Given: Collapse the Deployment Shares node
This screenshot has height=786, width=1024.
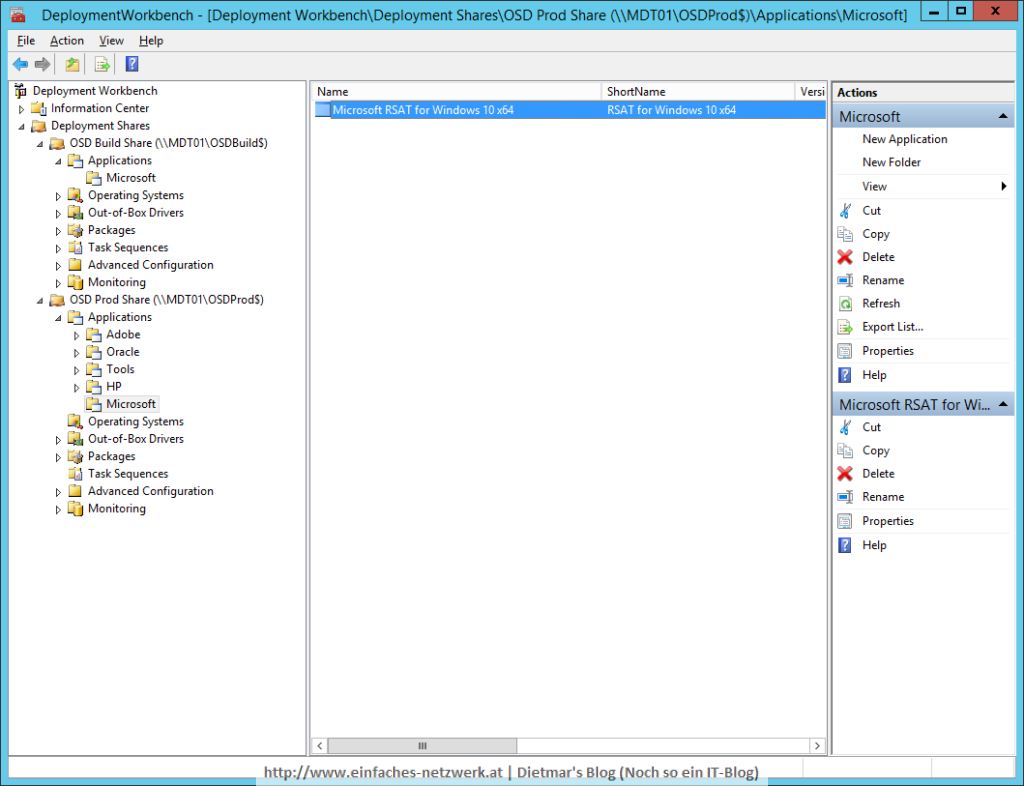Looking at the screenshot, I should [x=21, y=127].
